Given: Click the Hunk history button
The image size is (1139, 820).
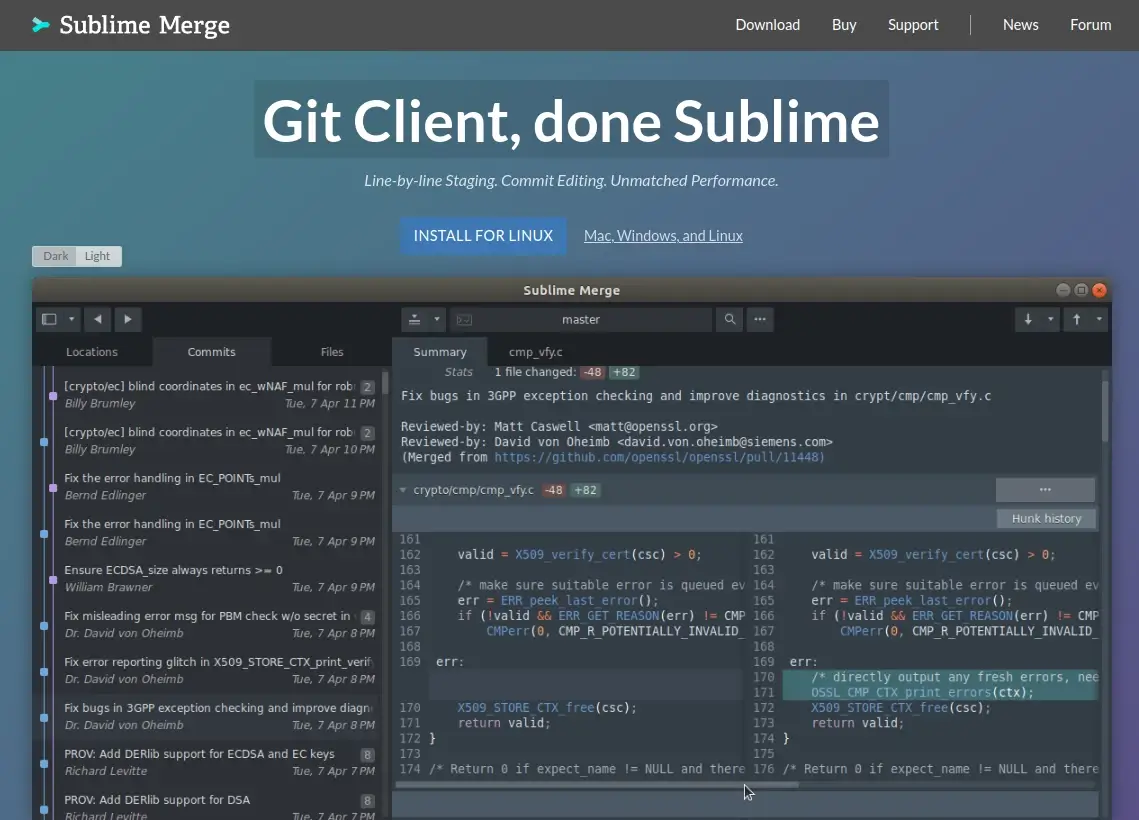Looking at the screenshot, I should 1045,518.
